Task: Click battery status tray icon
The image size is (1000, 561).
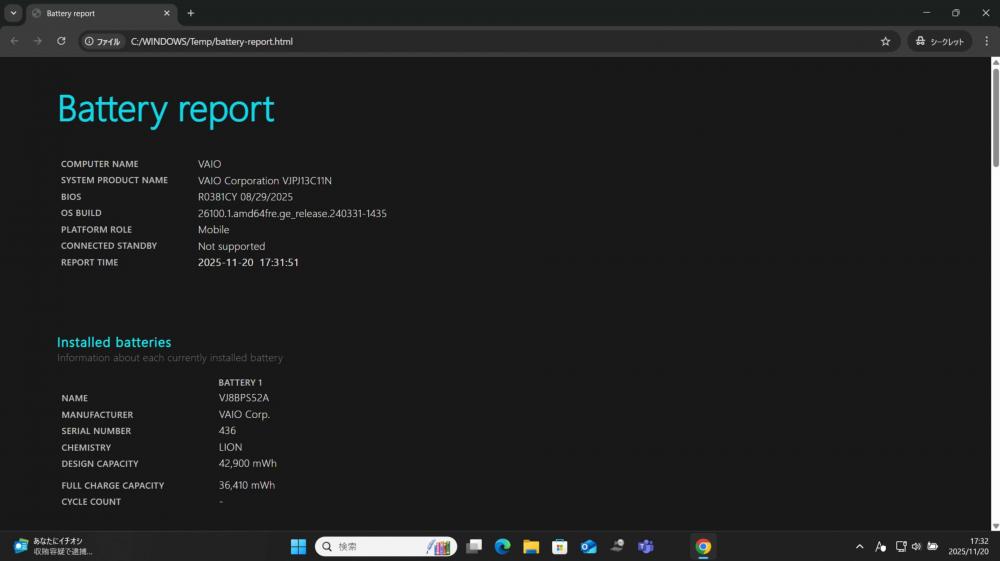Action: [932, 546]
